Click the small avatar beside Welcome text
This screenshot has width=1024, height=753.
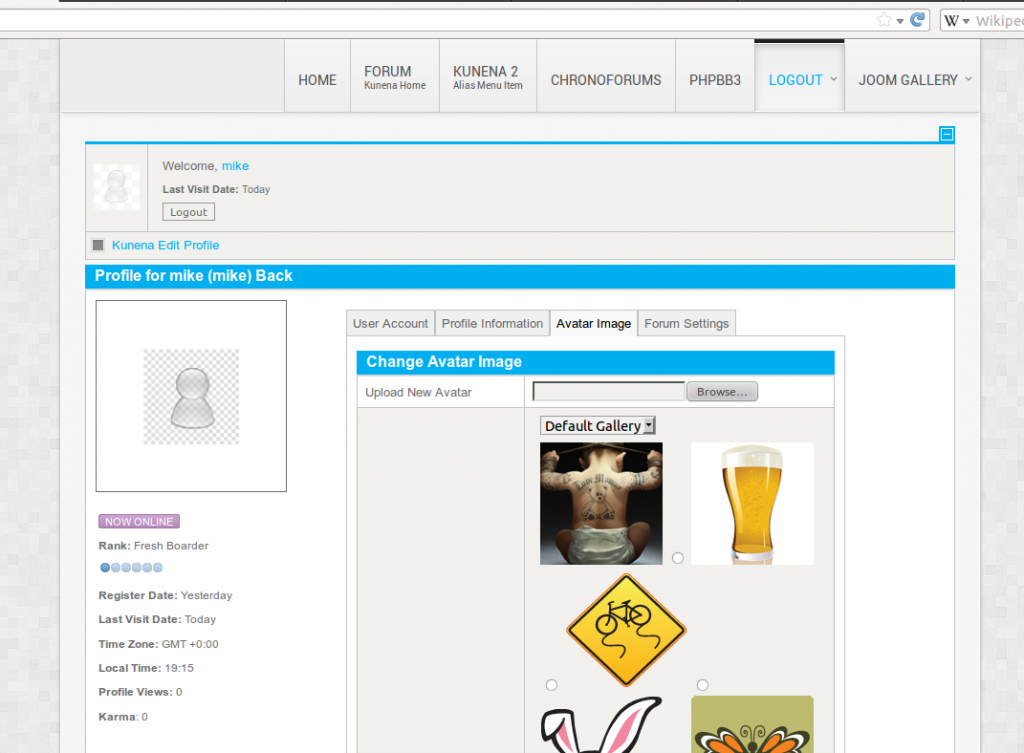[117, 187]
